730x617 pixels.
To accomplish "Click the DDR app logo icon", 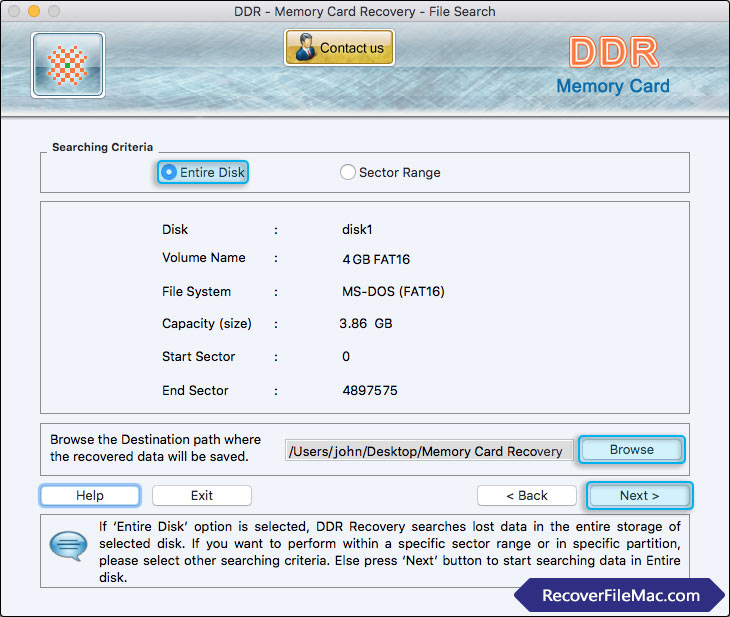I will click(68, 65).
